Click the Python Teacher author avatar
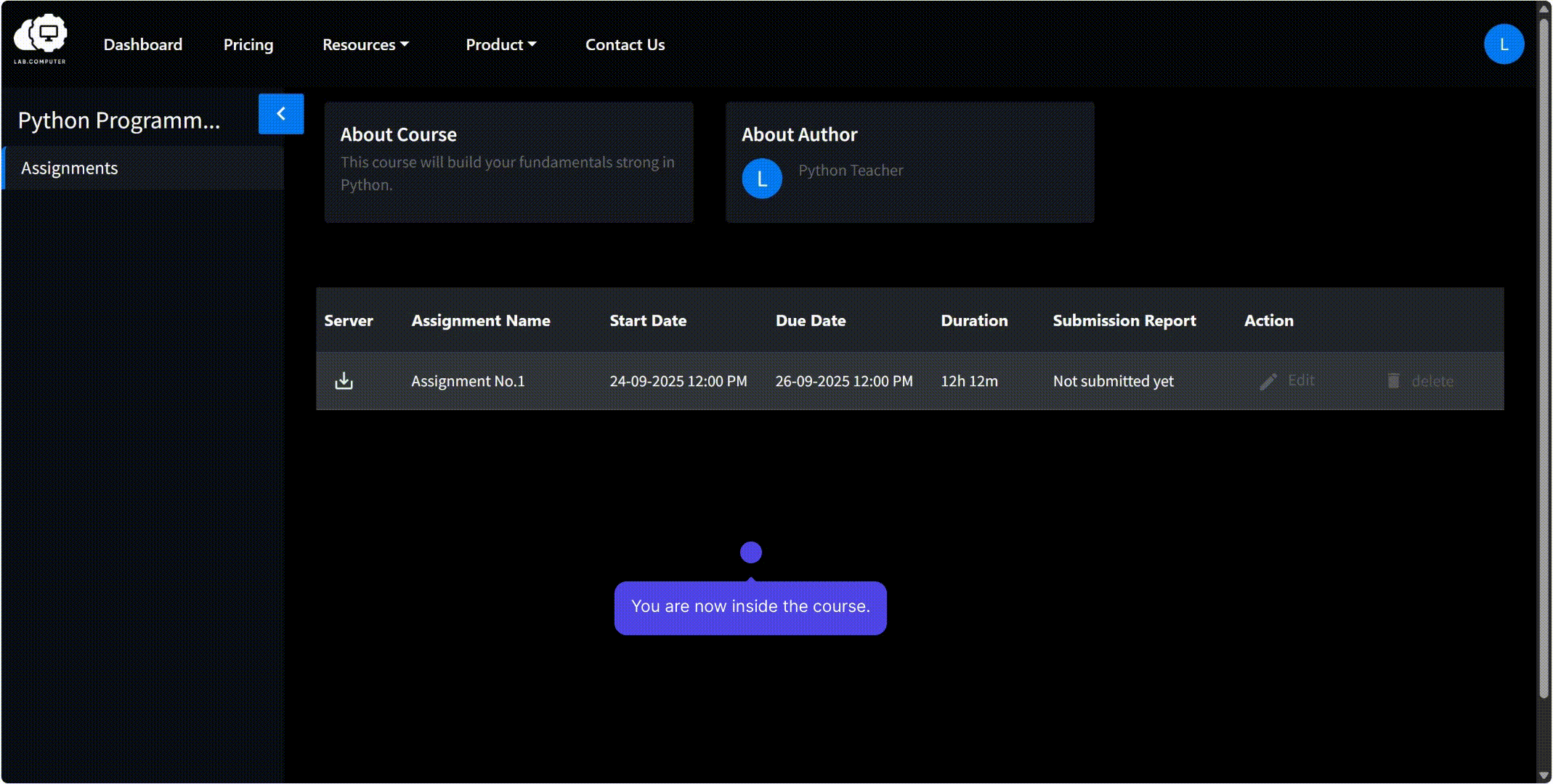 click(762, 179)
